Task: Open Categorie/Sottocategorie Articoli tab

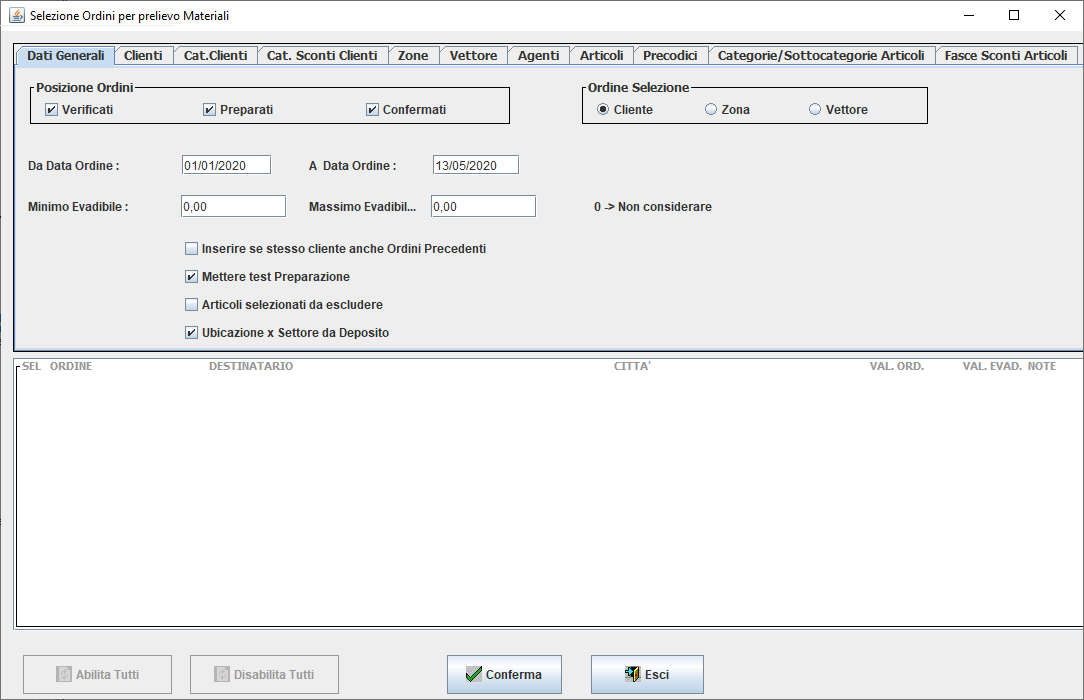Action: click(821, 56)
